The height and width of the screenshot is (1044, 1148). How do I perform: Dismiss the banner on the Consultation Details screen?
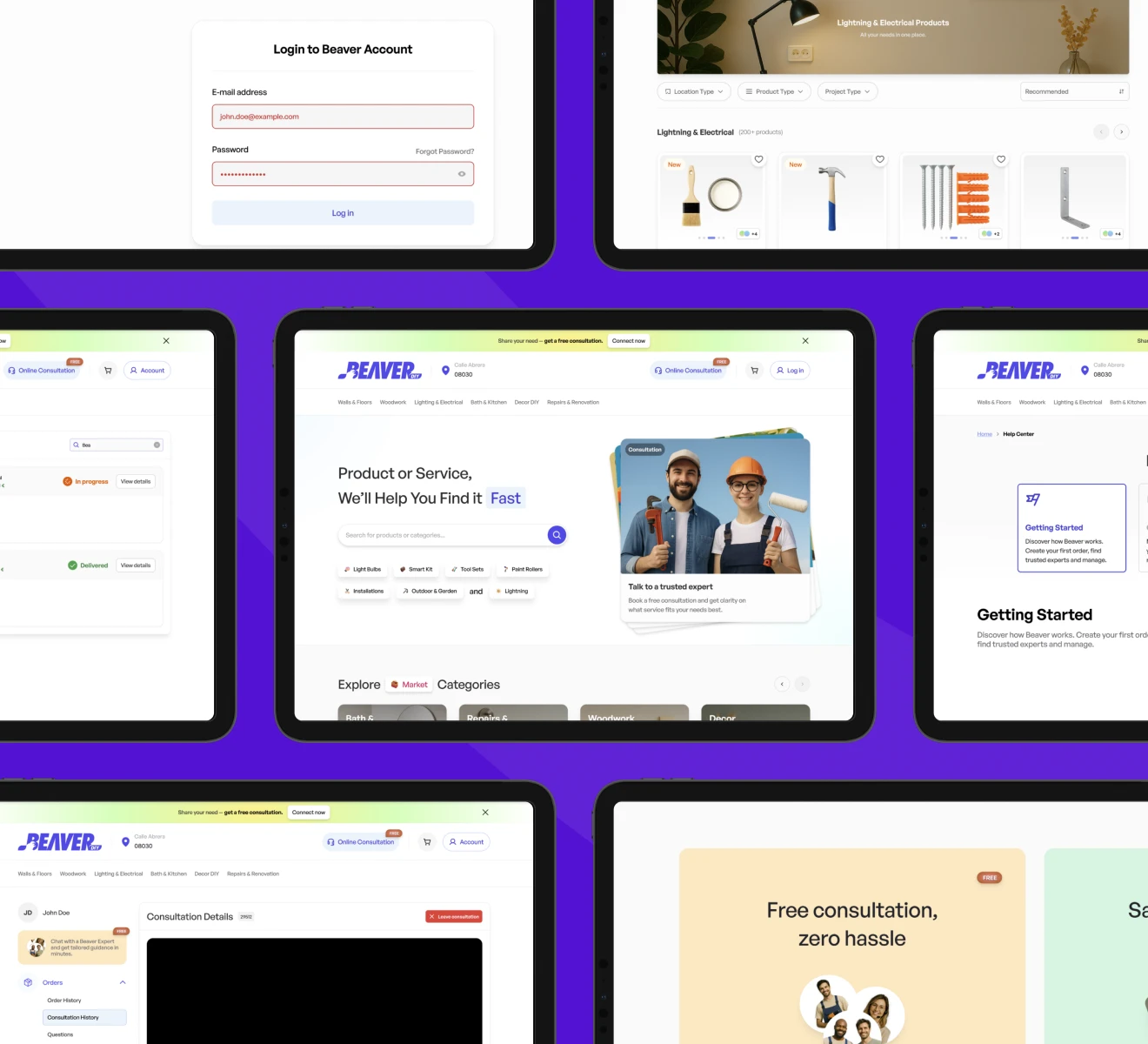tap(485, 813)
